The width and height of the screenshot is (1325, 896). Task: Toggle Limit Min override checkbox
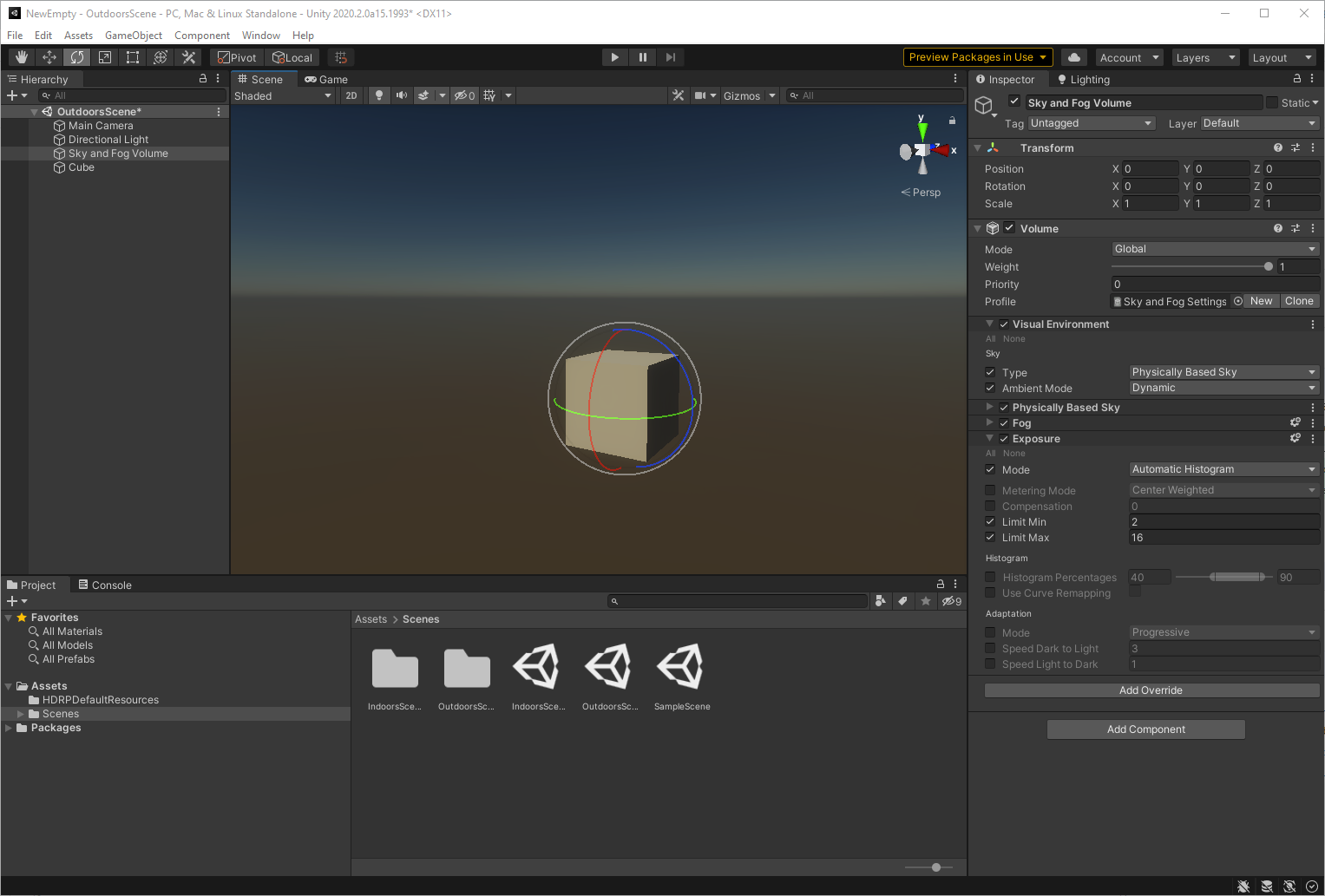(990, 521)
